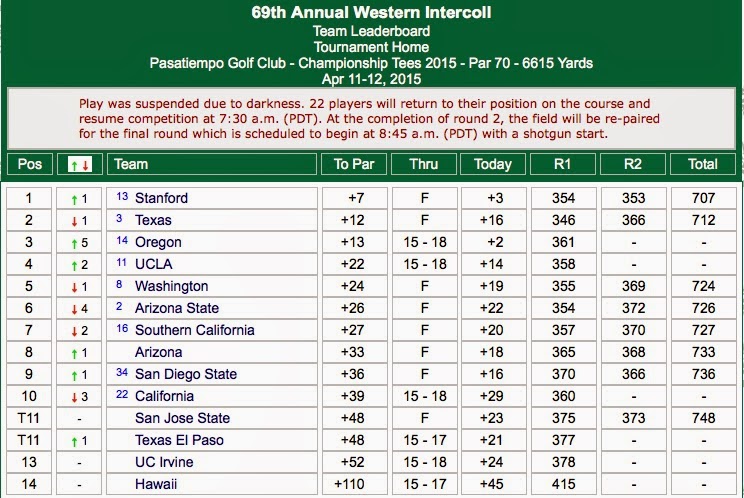Open the Hawaii team link

tap(156, 484)
